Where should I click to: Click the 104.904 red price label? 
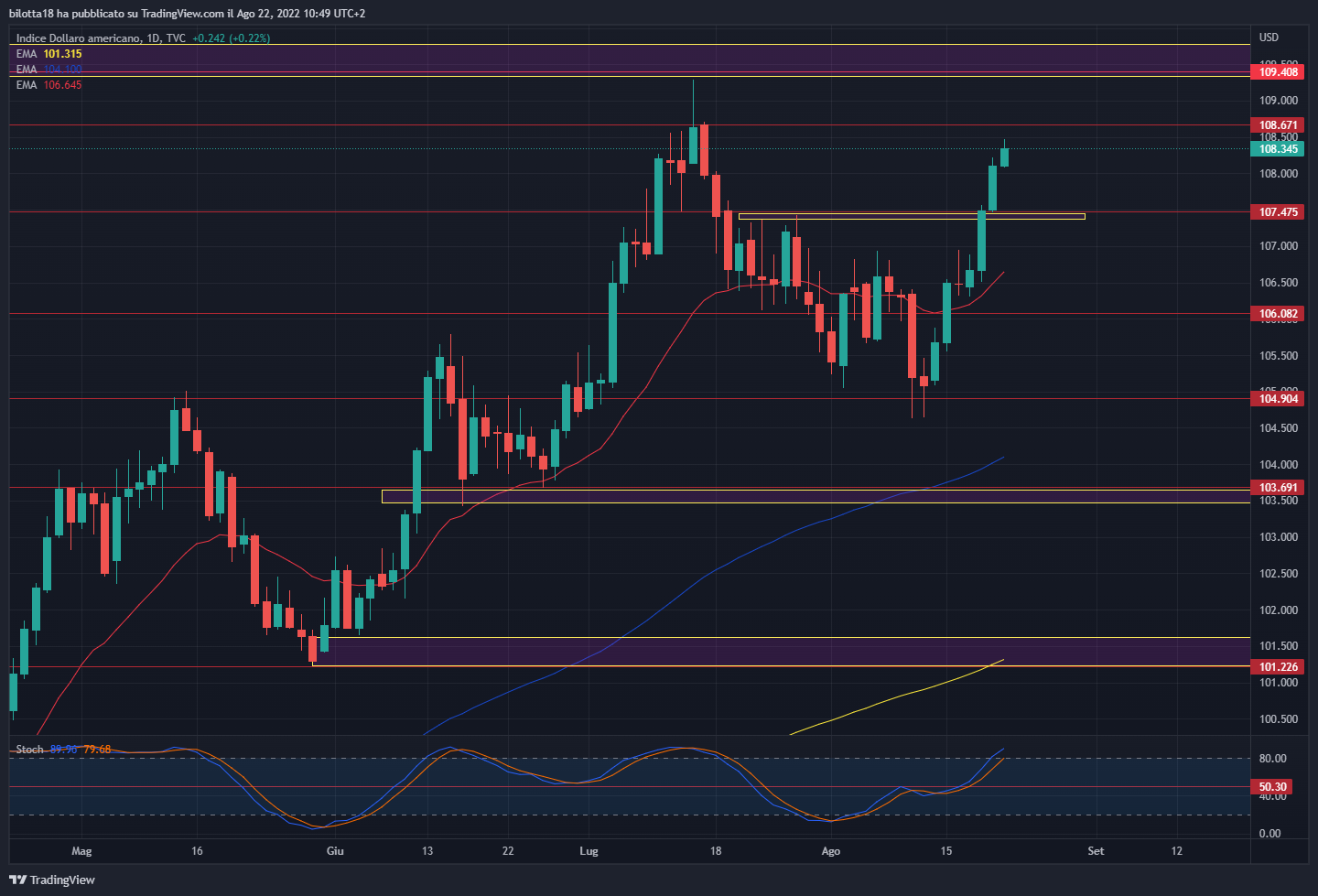(x=1278, y=399)
